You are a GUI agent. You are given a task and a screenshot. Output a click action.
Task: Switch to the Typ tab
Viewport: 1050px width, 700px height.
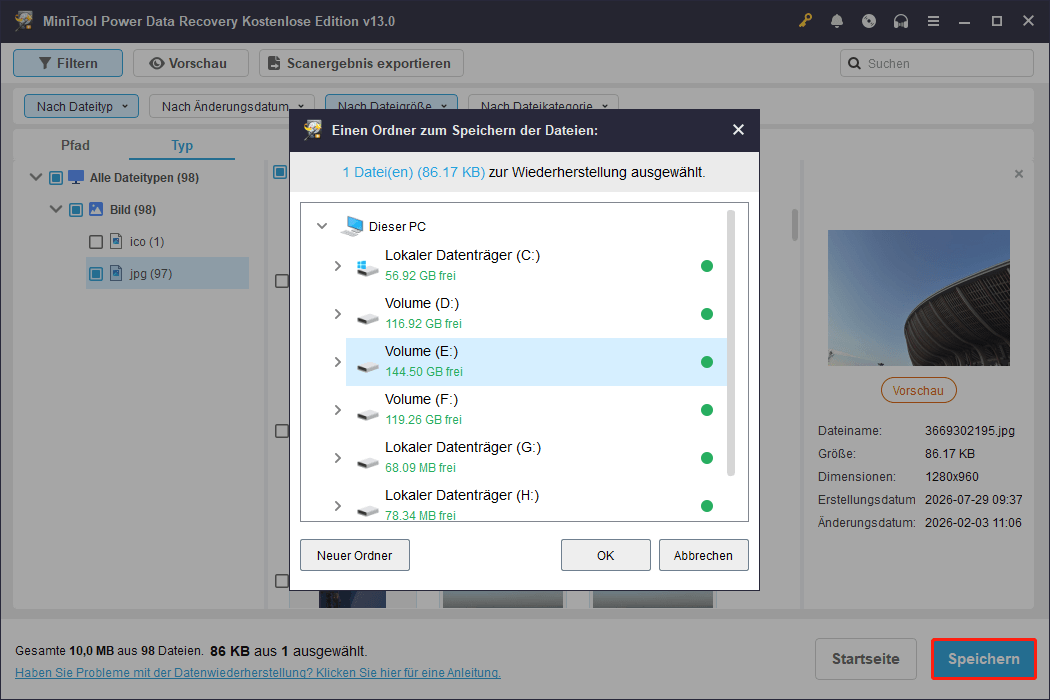click(x=181, y=145)
